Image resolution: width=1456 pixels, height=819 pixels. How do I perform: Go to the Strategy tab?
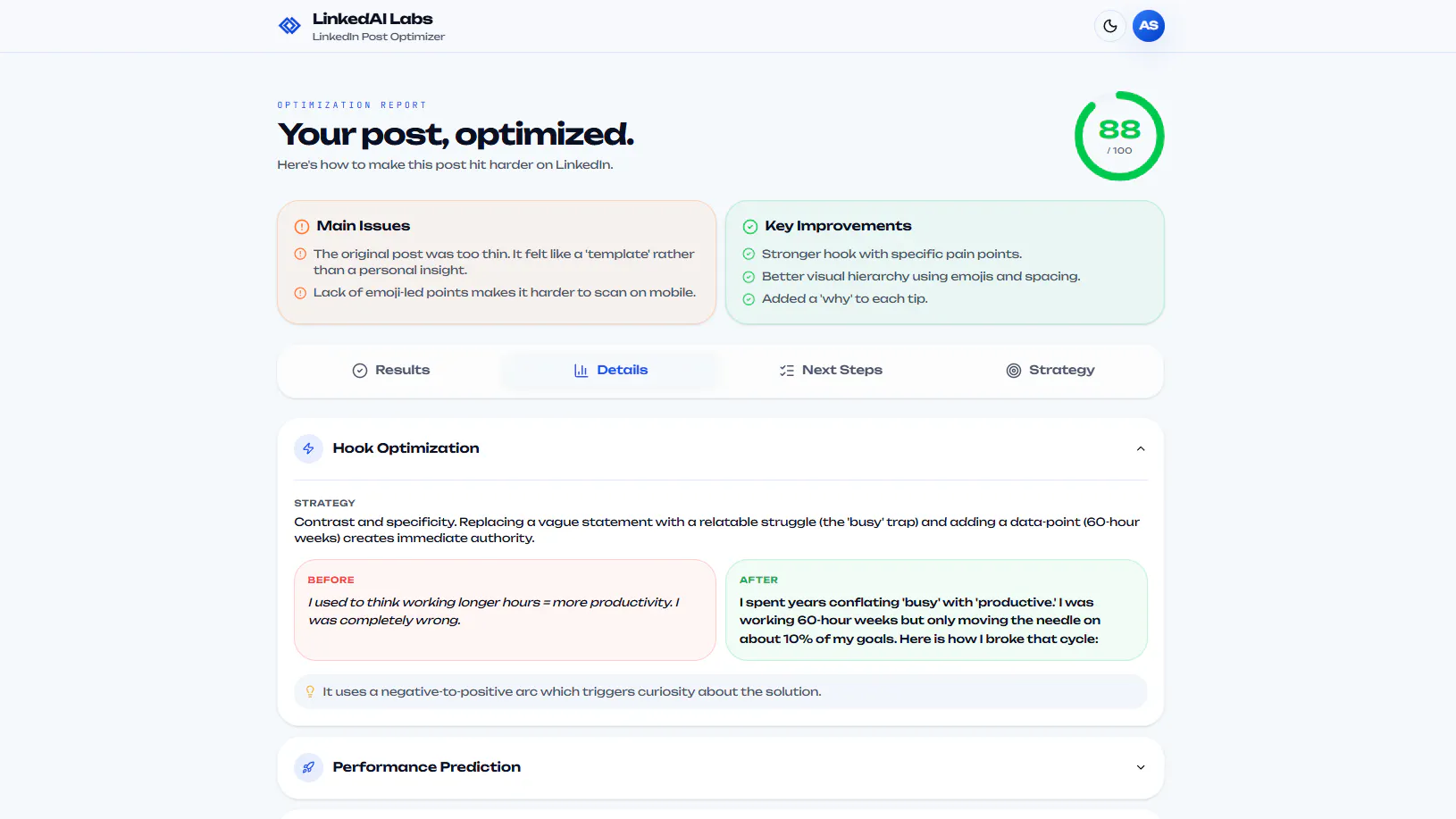[1050, 371]
